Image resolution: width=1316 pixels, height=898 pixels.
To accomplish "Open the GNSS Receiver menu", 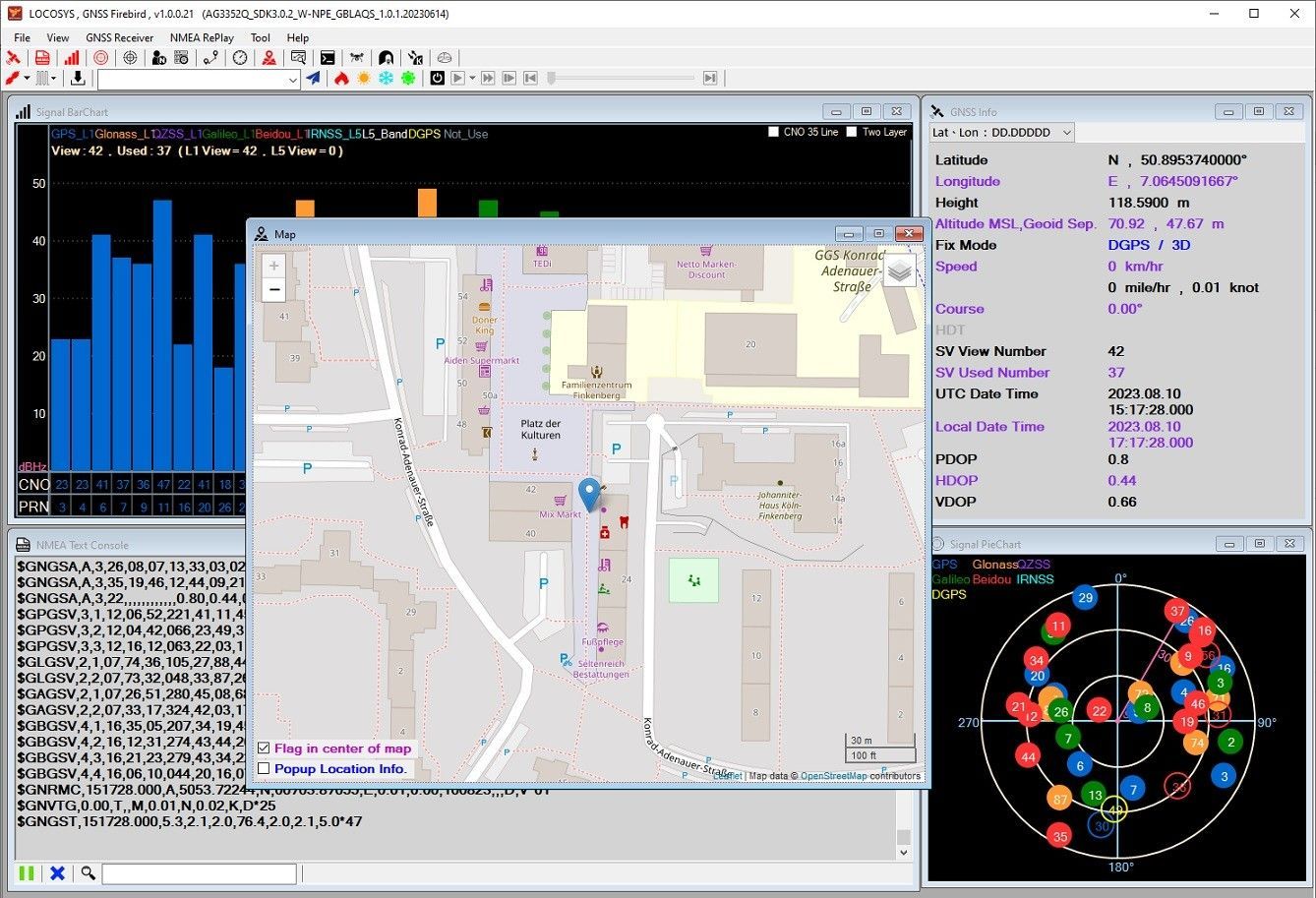I will 119,37.
